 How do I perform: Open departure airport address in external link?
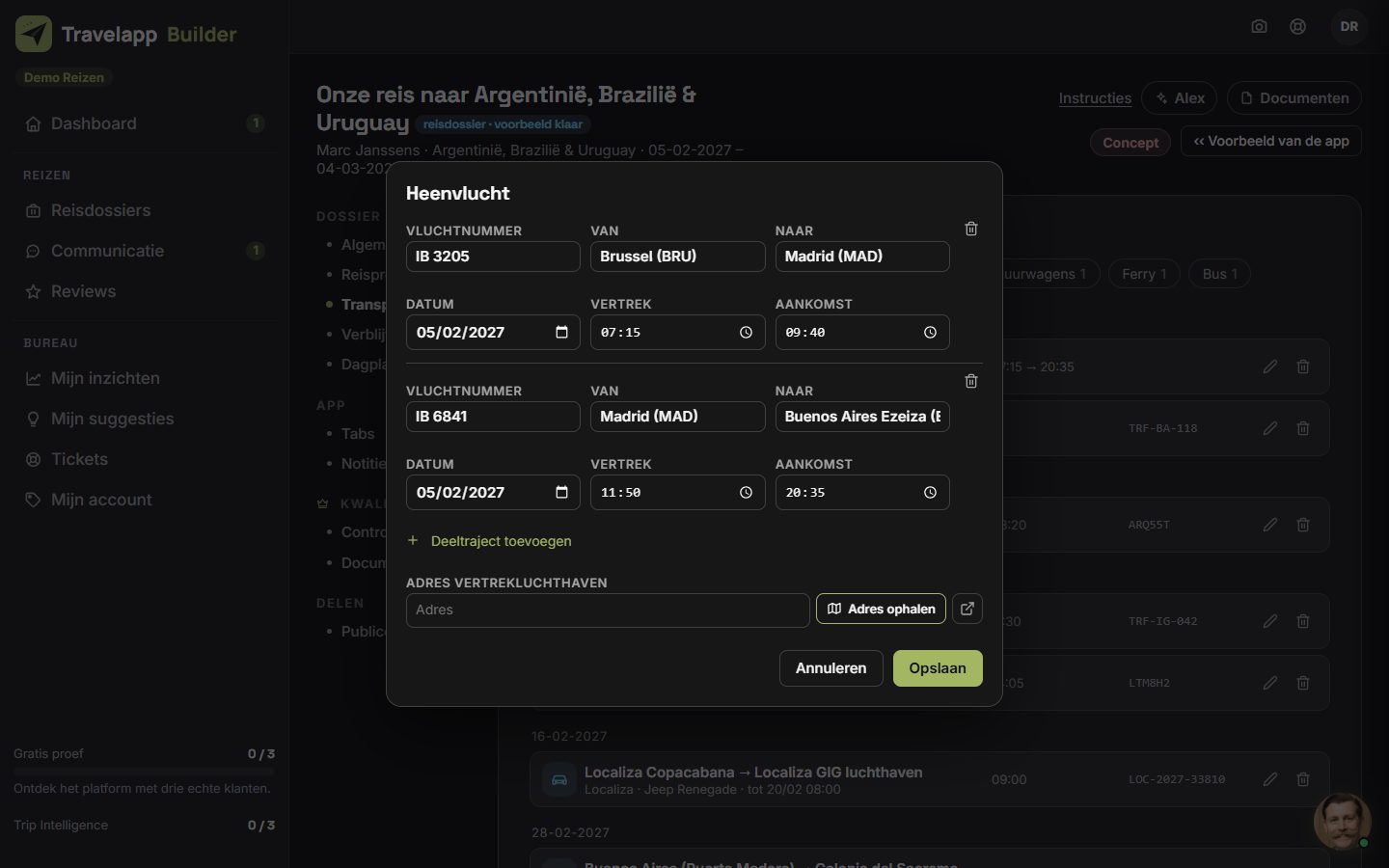(x=967, y=609)
